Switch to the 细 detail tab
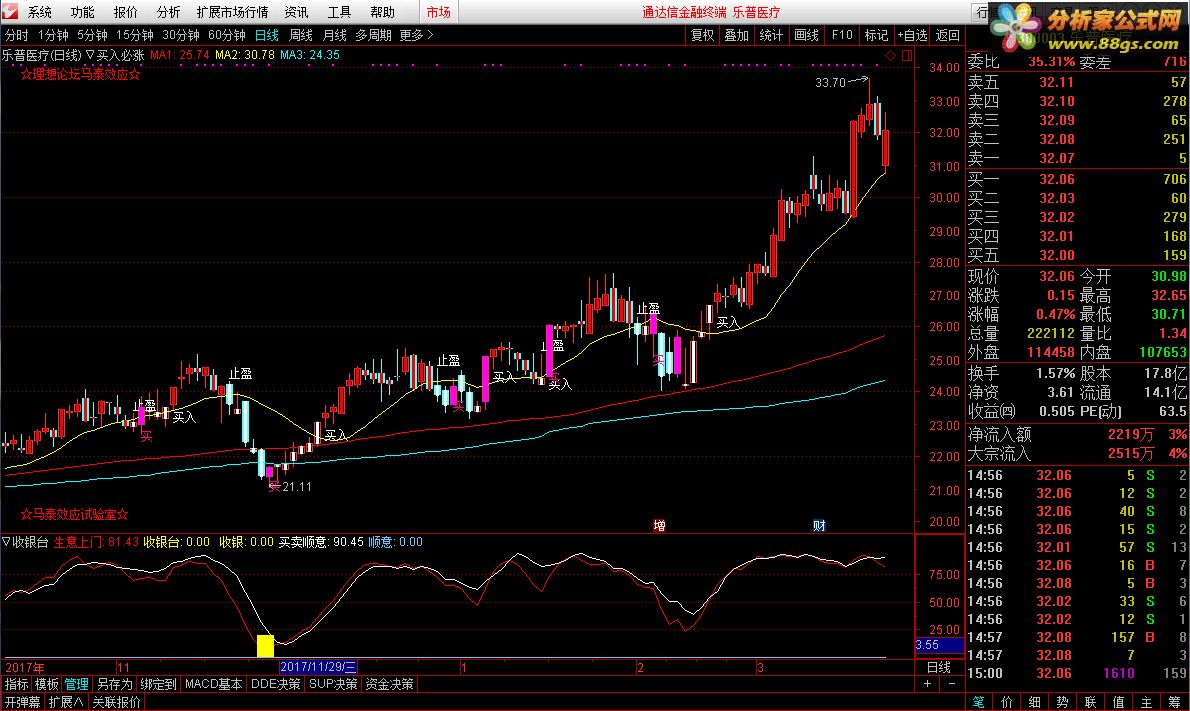This screenshot has width=1190, height=711. point(1034,702)
